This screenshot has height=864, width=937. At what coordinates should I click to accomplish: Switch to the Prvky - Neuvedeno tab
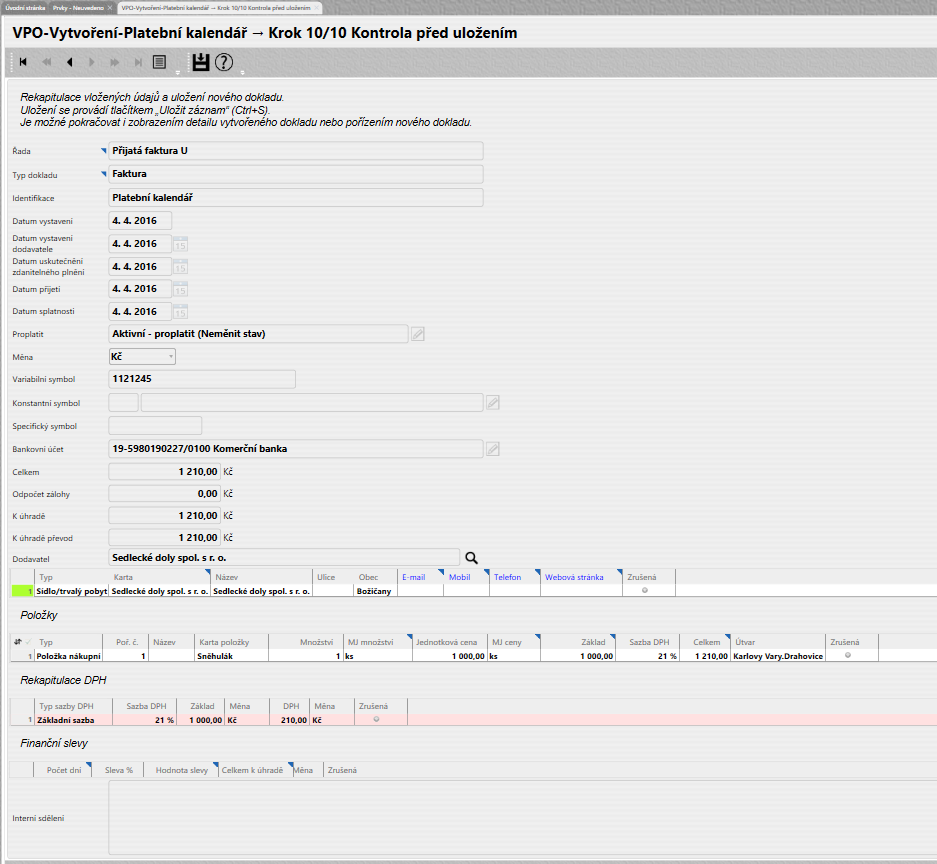78,7
